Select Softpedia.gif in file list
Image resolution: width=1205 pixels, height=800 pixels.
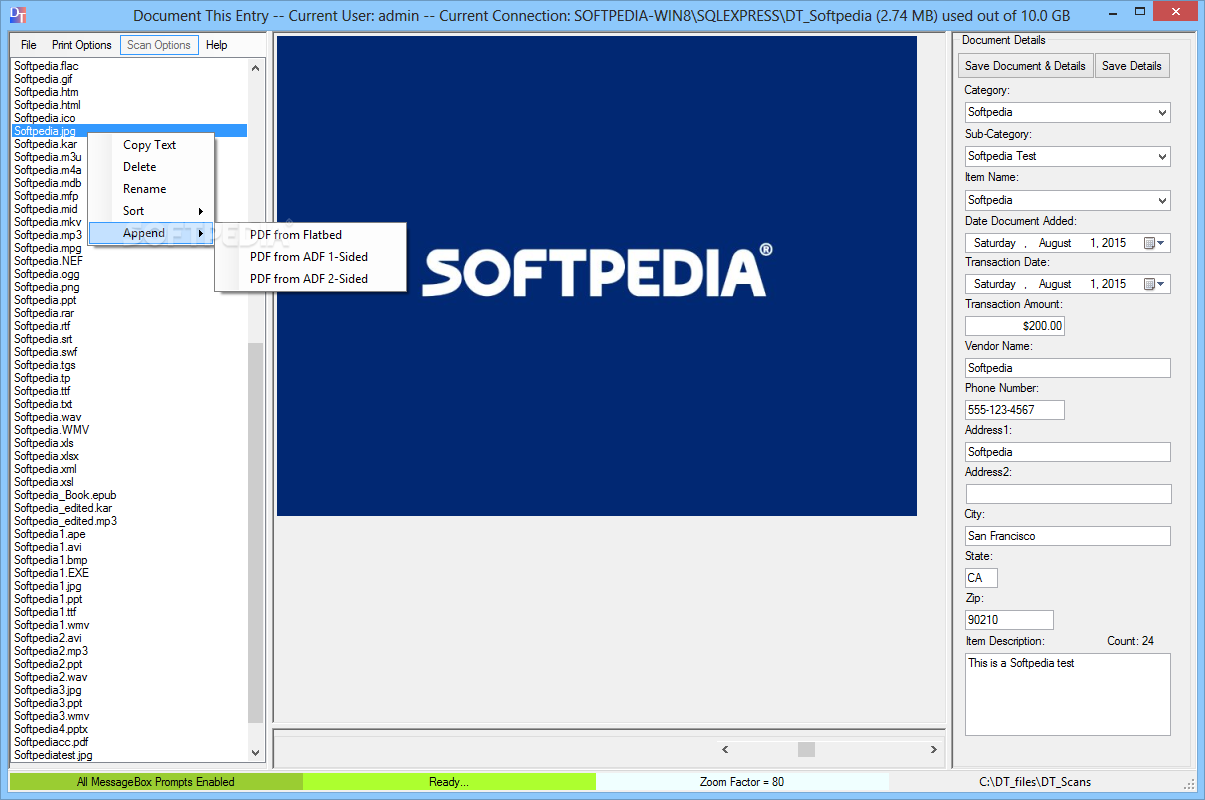(x=43, y=79)
